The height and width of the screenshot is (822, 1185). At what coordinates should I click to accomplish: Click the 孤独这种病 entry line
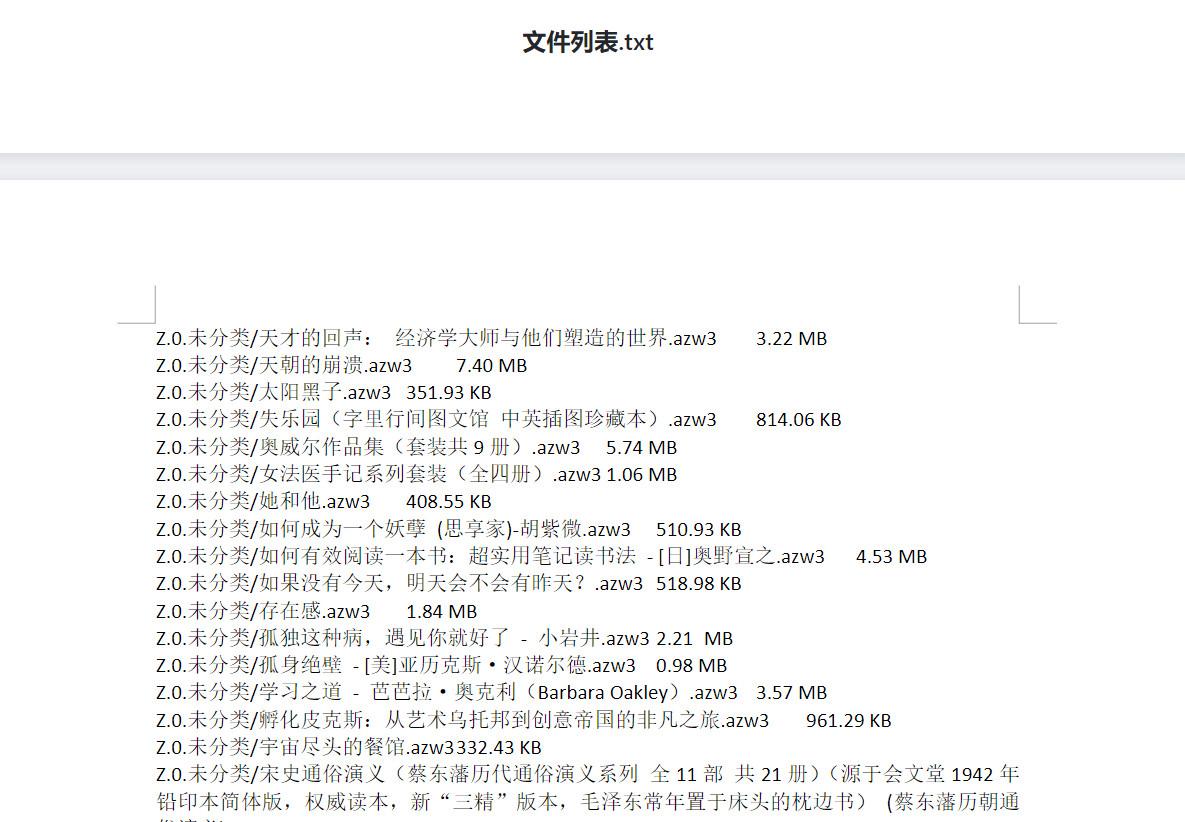click(402, 638)
